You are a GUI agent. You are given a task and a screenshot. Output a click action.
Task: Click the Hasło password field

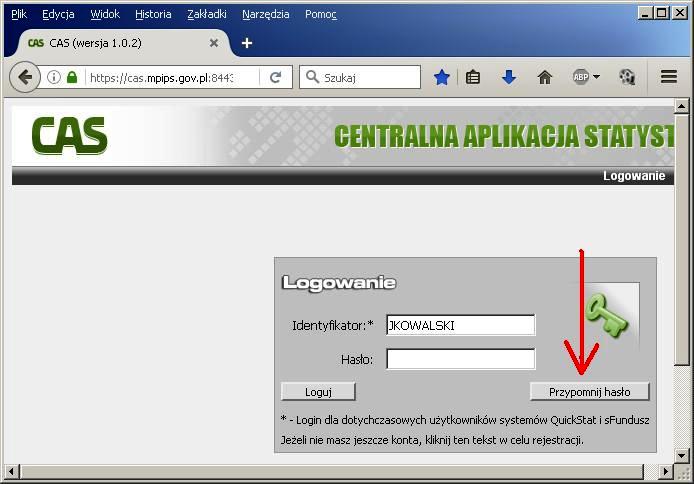pyautogui.click(x=461, y=359)
